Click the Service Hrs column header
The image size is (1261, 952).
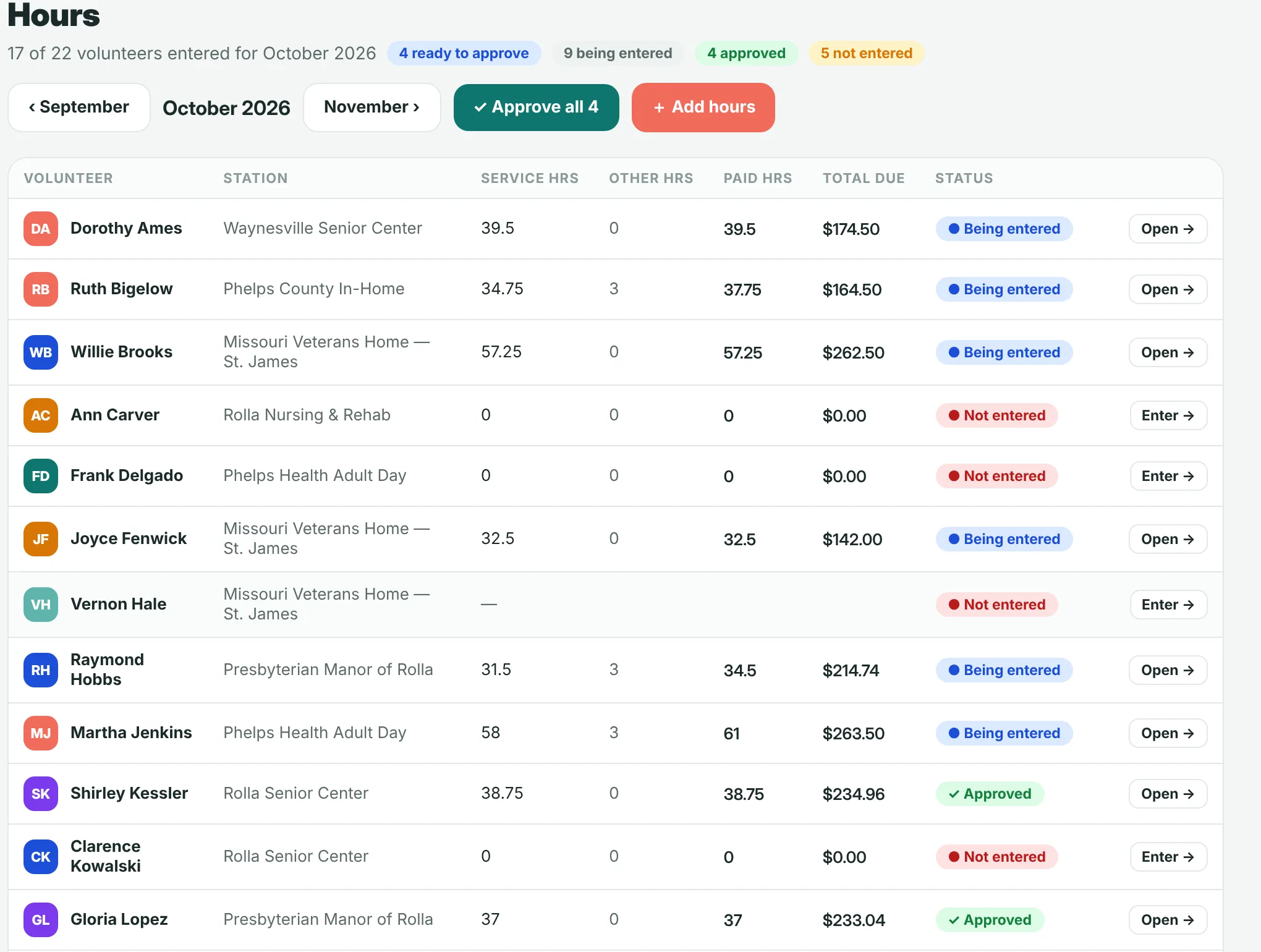point(530,178)
